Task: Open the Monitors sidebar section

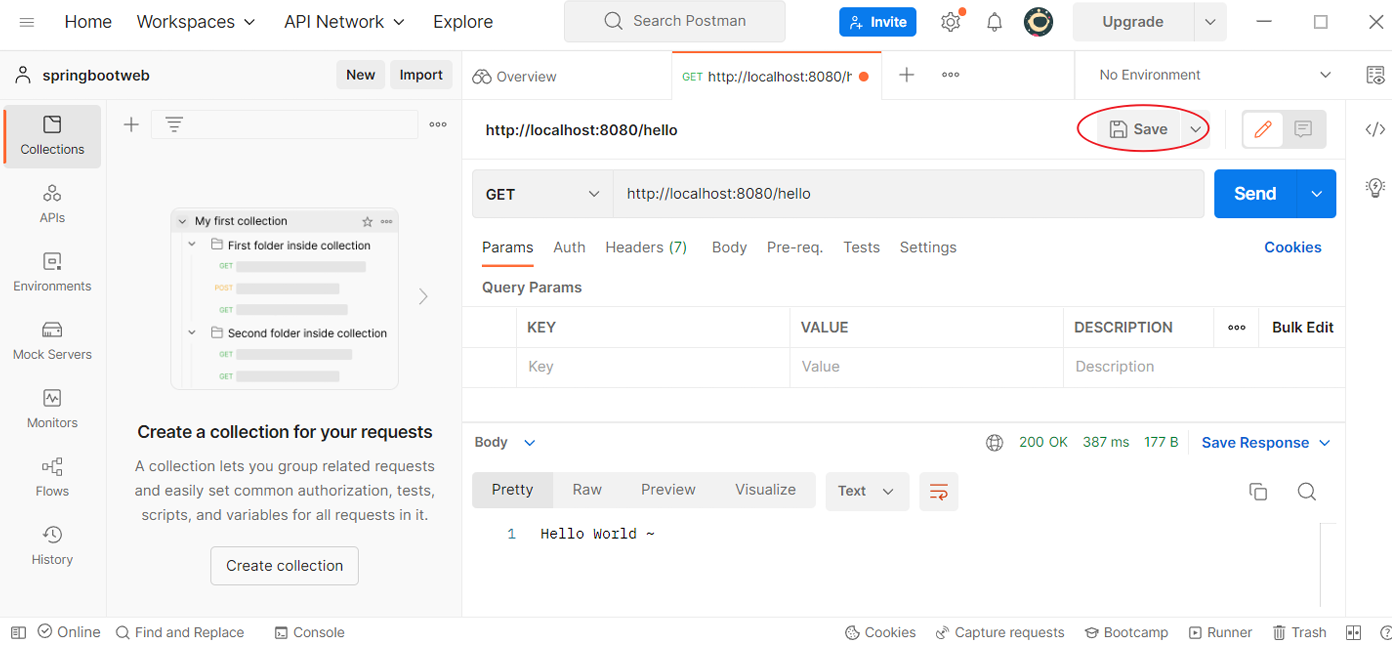Action: [52, 409]
